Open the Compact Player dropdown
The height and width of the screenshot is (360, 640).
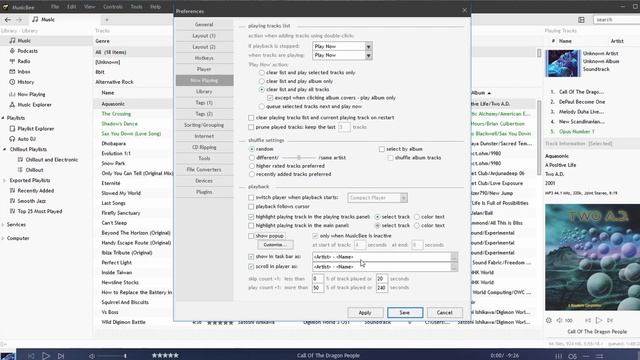point(377,198)
